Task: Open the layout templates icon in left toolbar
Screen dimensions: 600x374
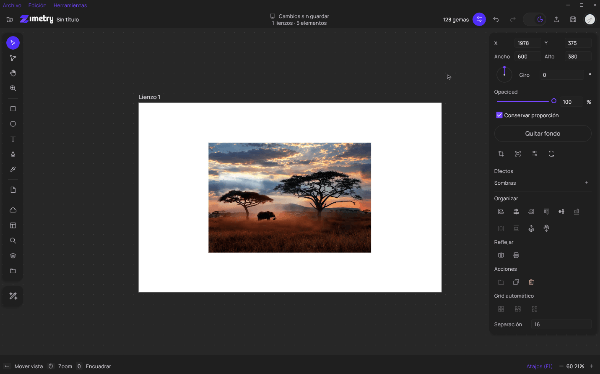Action: [x=13, y=225]
